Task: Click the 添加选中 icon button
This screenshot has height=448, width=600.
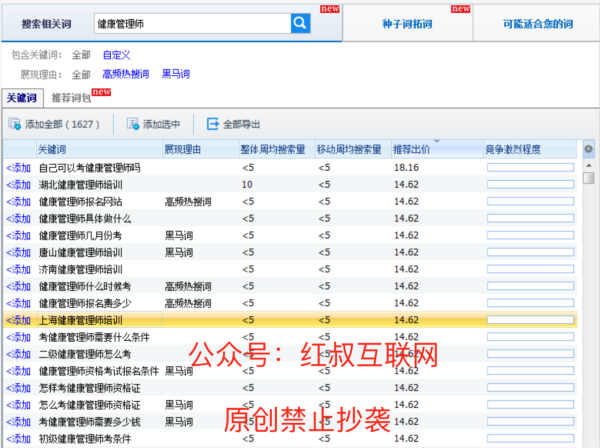Action: tap(133, 125)
